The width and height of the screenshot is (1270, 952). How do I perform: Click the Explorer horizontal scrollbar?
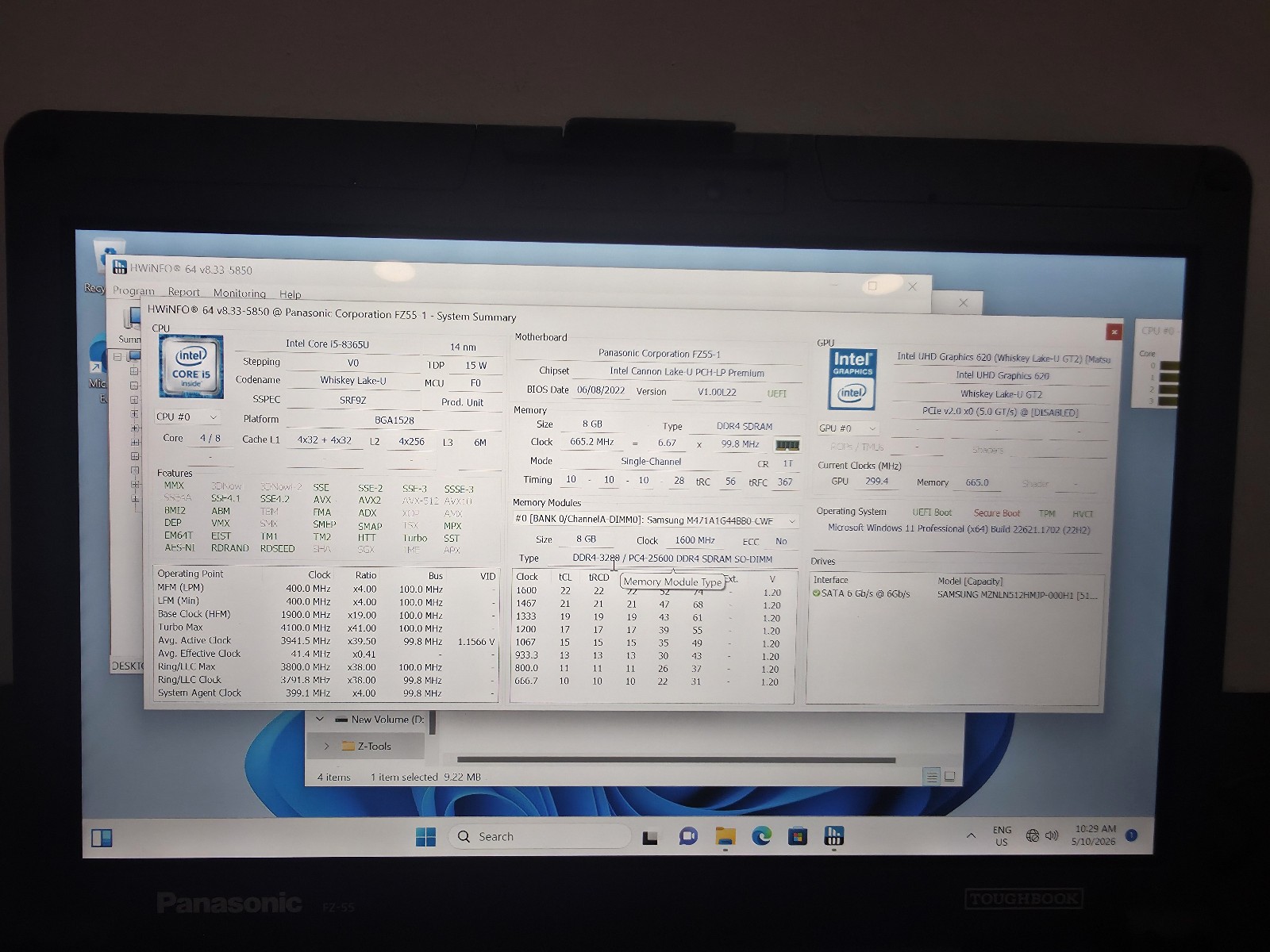676,760
